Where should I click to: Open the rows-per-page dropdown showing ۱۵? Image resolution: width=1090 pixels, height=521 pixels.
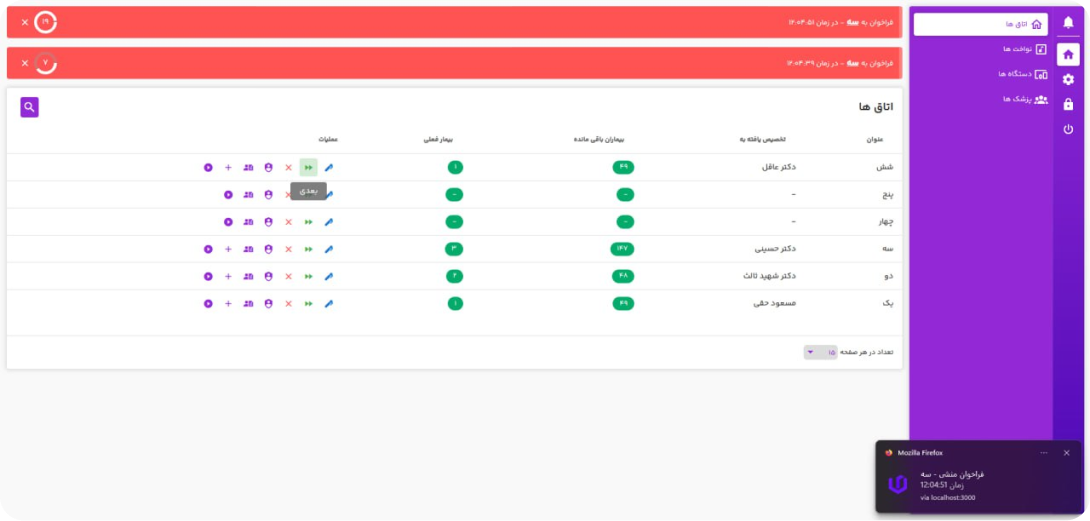point(820,352)
